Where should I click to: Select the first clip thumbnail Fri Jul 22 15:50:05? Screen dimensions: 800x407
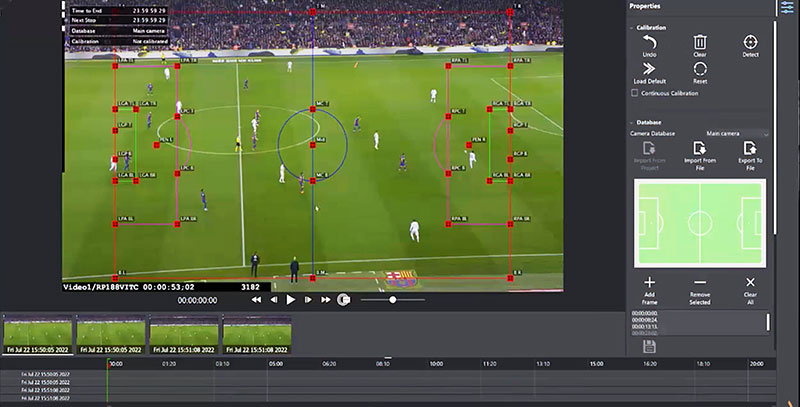click(x=38, y=335)
